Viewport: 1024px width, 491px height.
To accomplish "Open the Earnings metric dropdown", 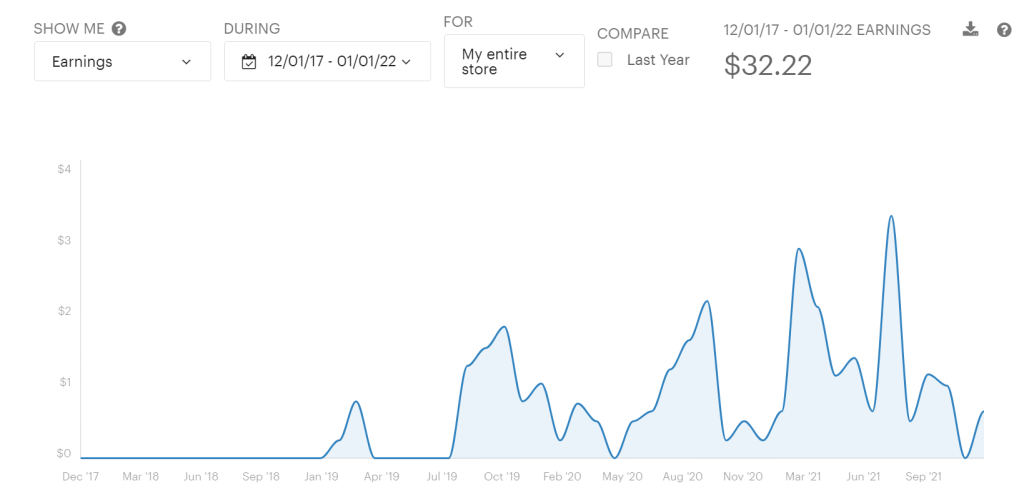I will pyautogui.click(x=122, y=62).
